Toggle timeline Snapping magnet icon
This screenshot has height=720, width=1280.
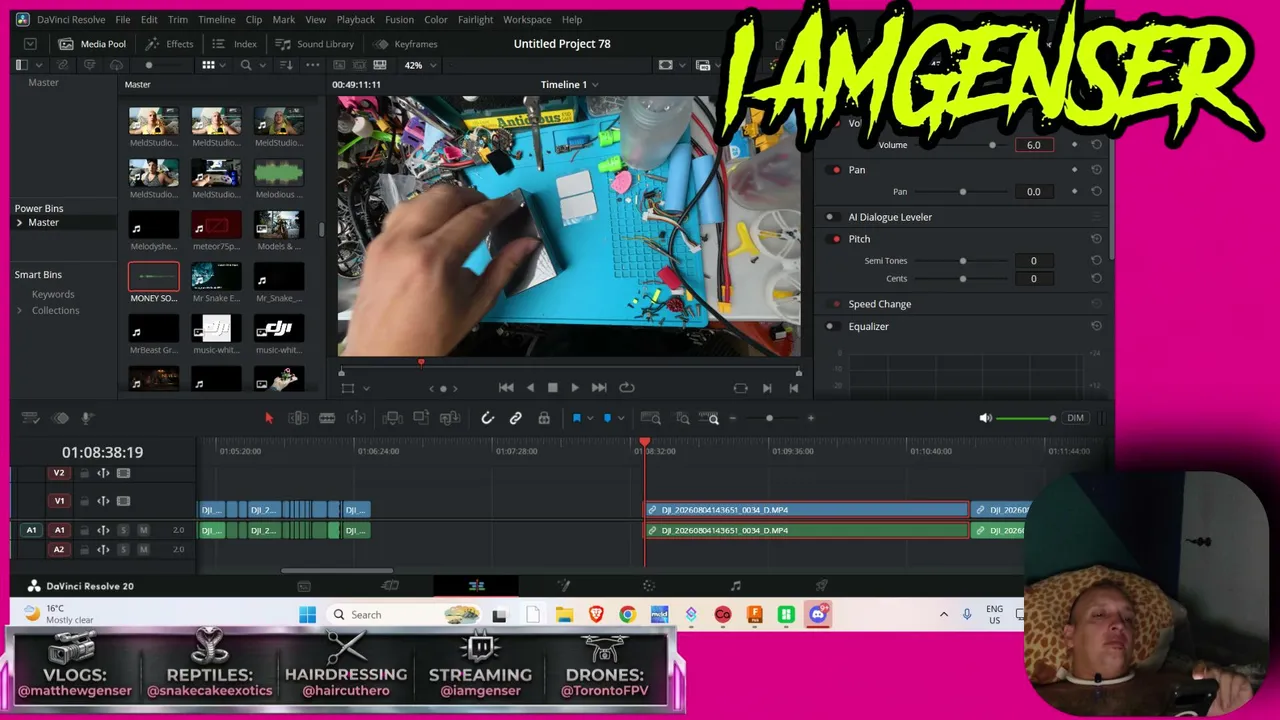pyautogui.click(x=487, y=418)
